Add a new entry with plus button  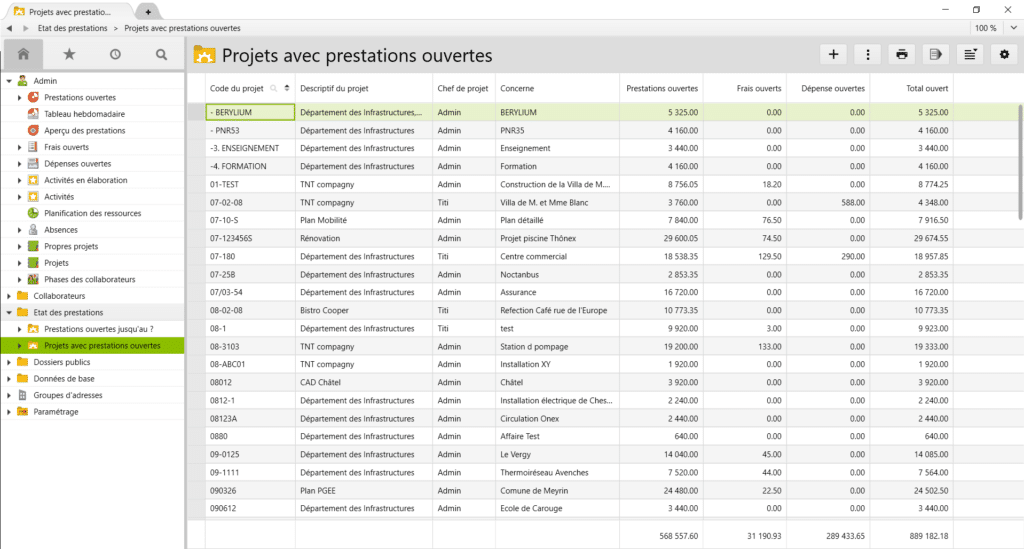click(x=833, y=55)
